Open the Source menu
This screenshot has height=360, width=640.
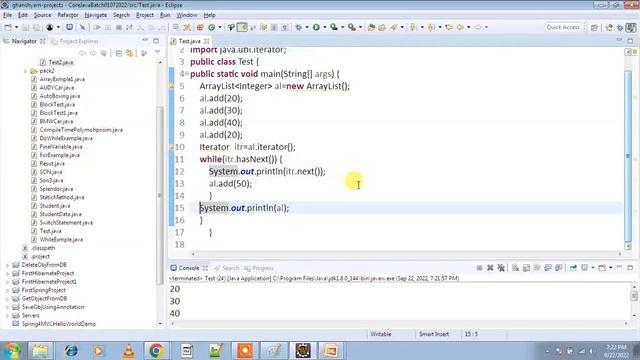(42, 15)
